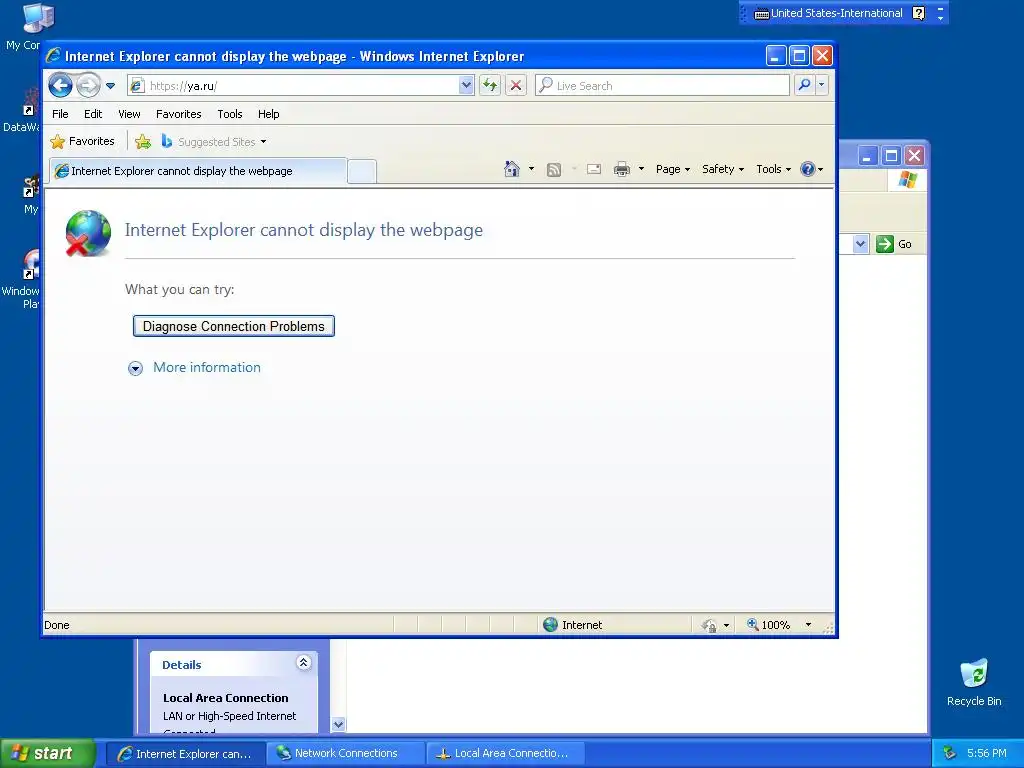The height and width of the screenshot is (768, 1024).
Task: Open the 100% zoom level dropdown arrow
Action: [808, 625]
